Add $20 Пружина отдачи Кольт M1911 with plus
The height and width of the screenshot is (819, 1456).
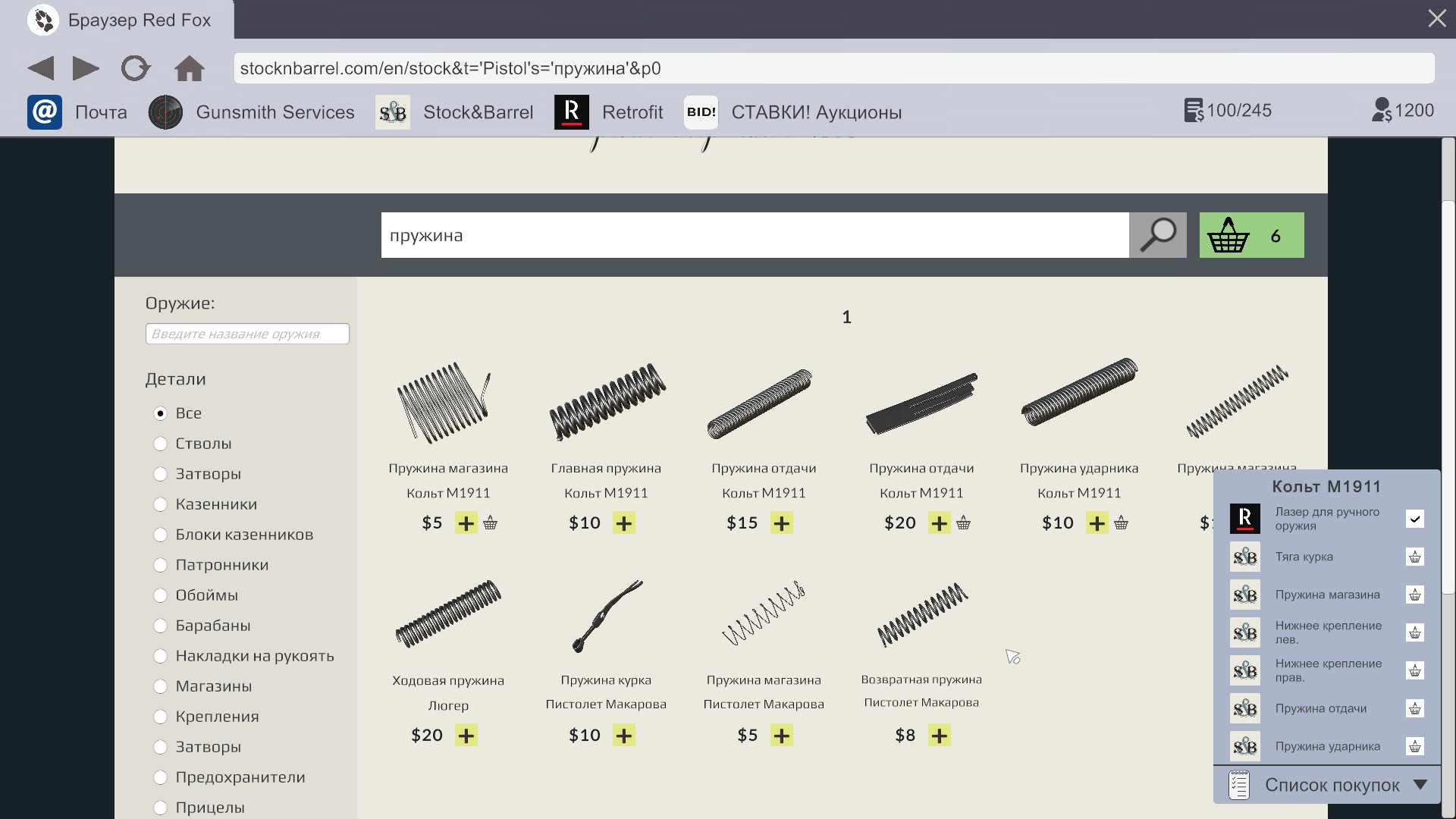click(940, 523)
